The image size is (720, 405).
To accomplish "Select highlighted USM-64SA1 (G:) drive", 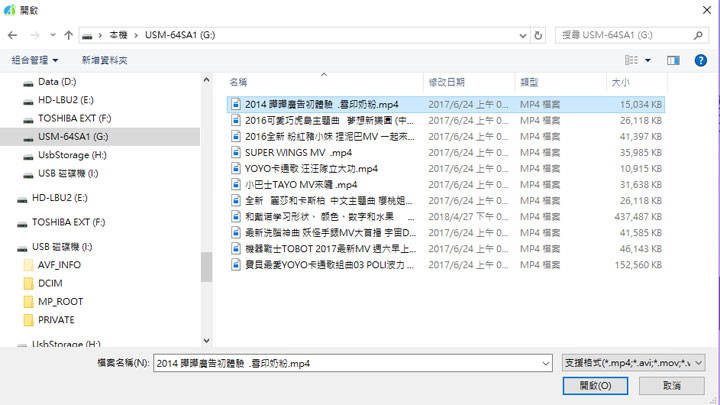I will coord(100,137).
